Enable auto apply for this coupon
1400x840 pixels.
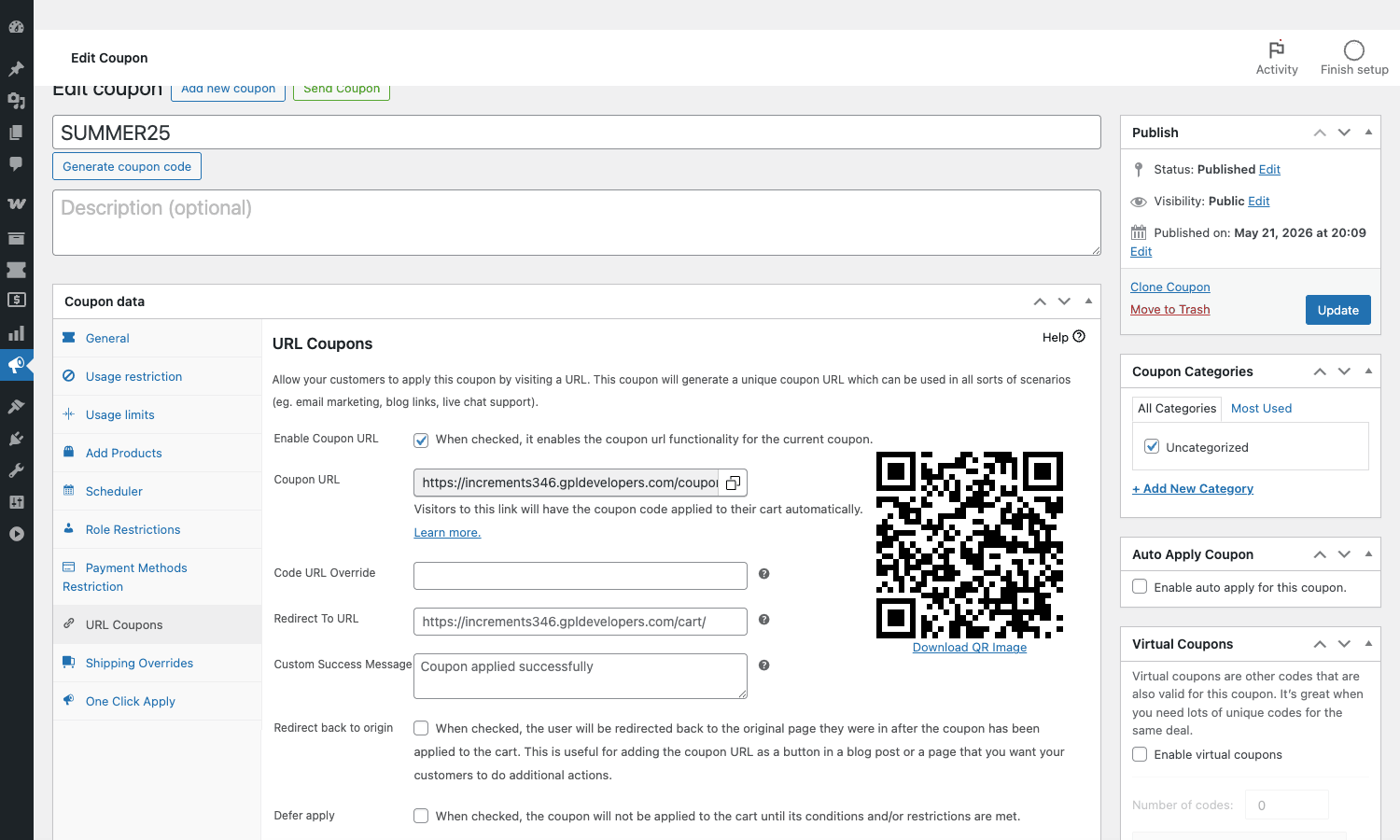click(1140, 587)
